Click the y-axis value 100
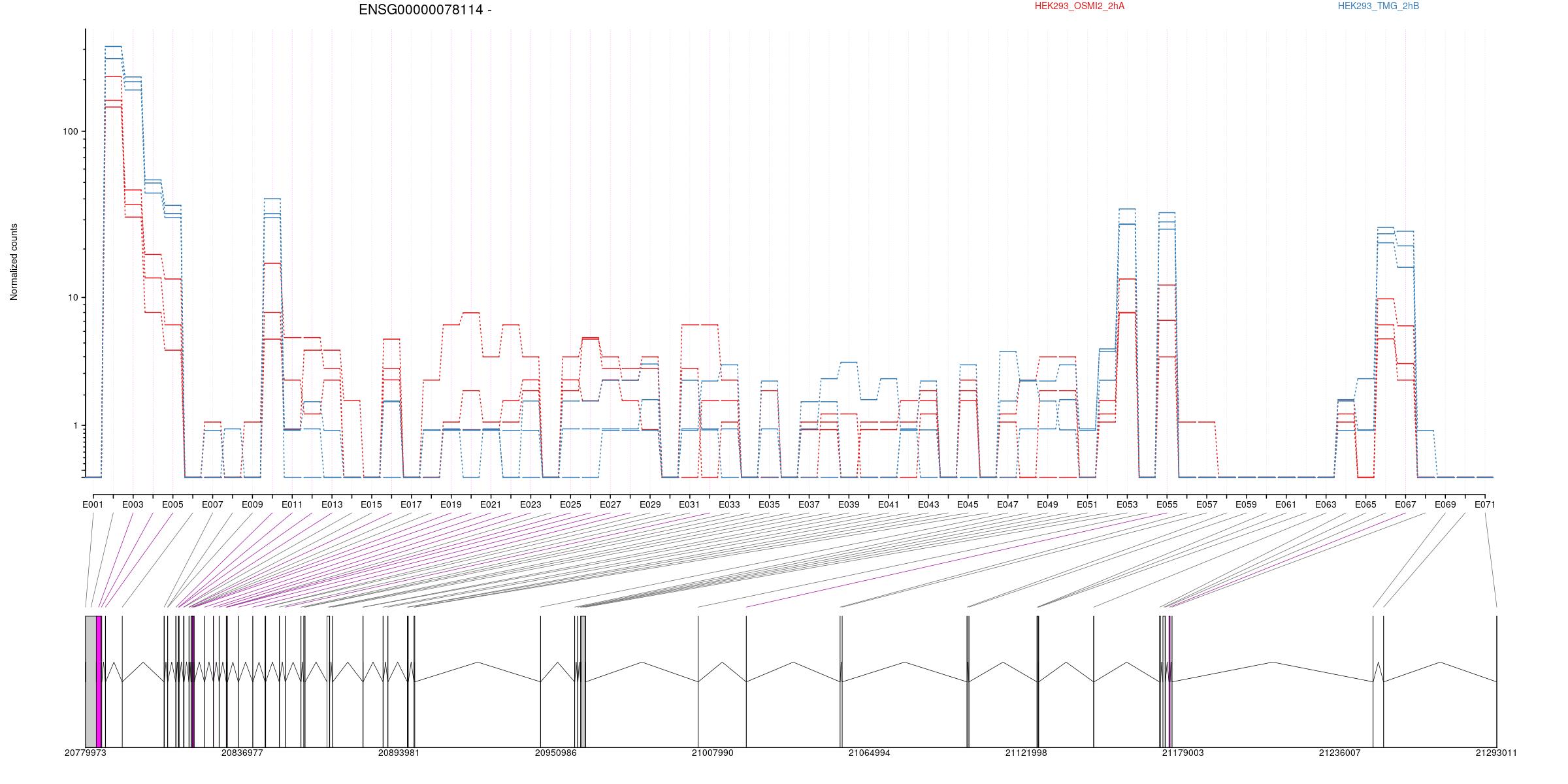The image size is (1568, 784). pyautogui.click(x=70, y=131)
